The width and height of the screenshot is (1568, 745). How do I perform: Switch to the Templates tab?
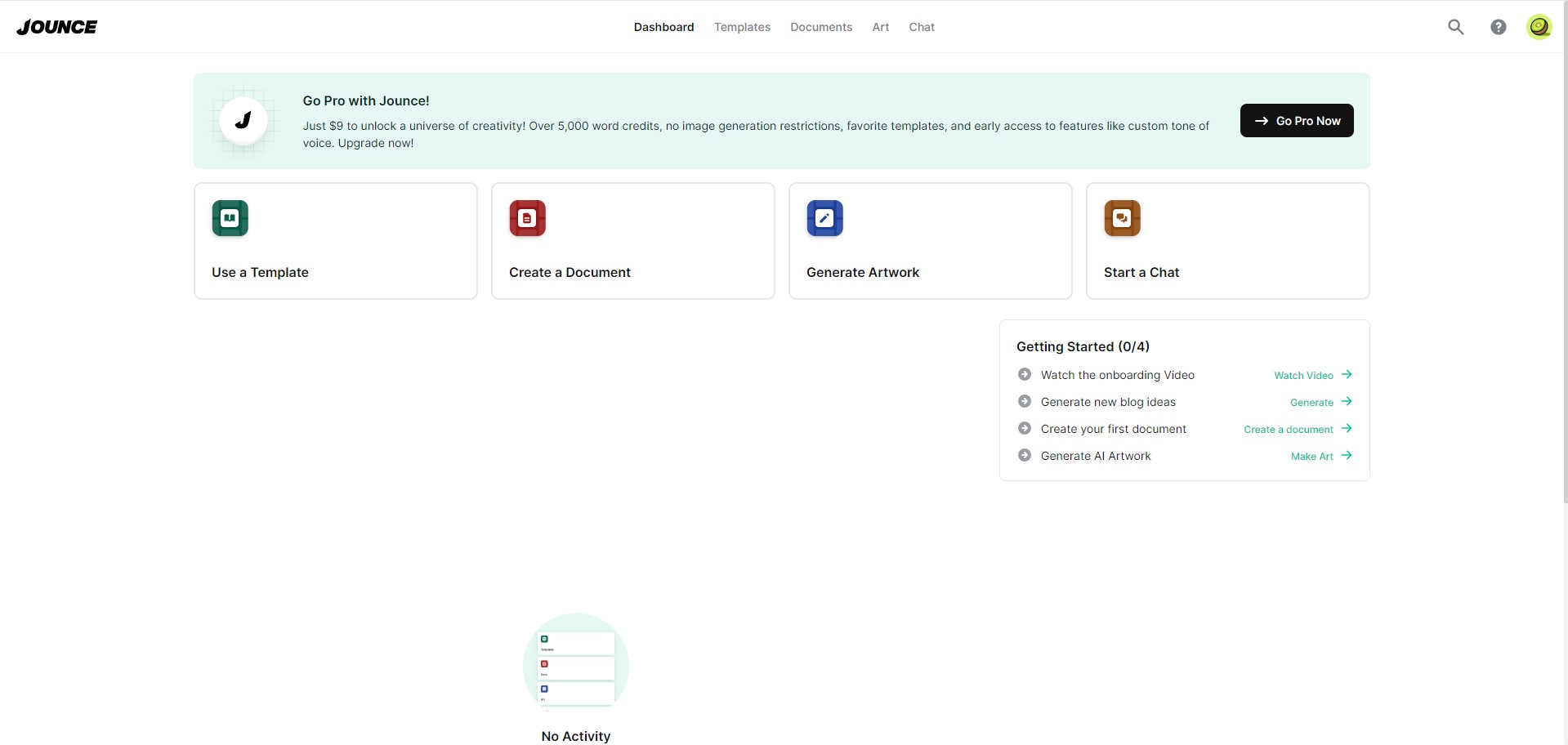[742, 27]
